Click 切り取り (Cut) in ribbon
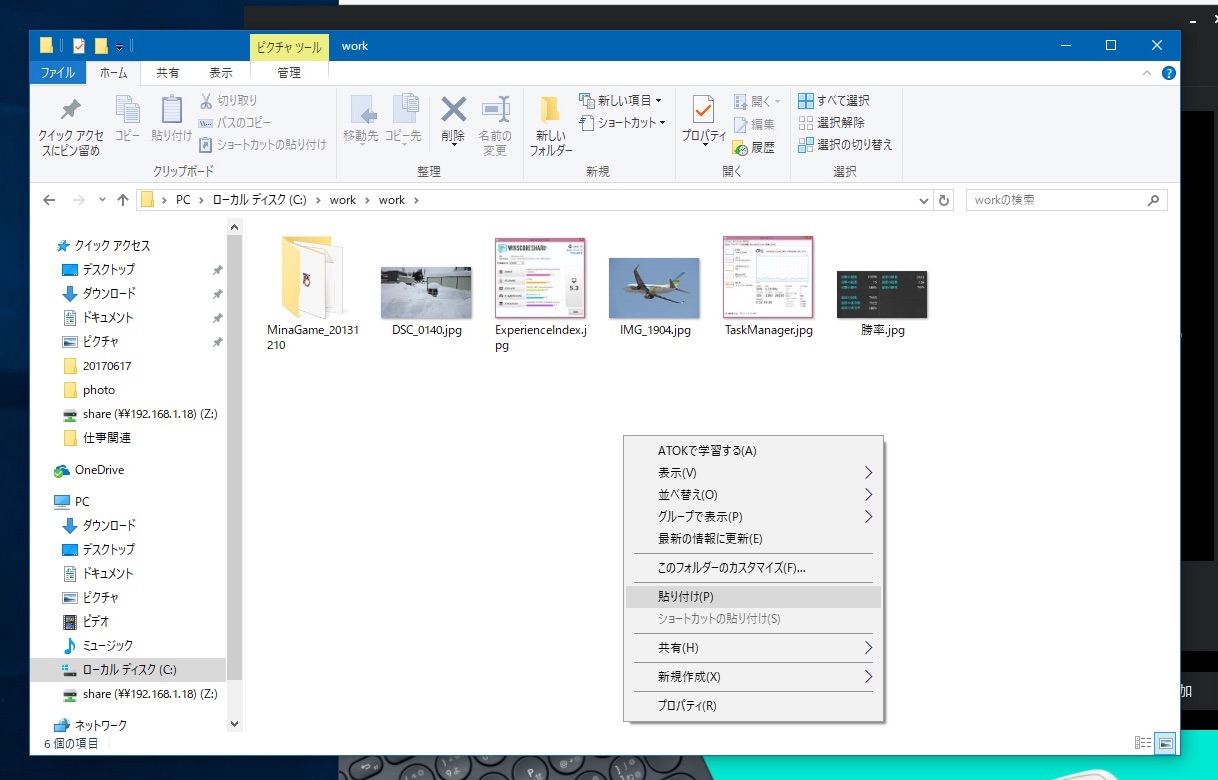 point(229,100)
